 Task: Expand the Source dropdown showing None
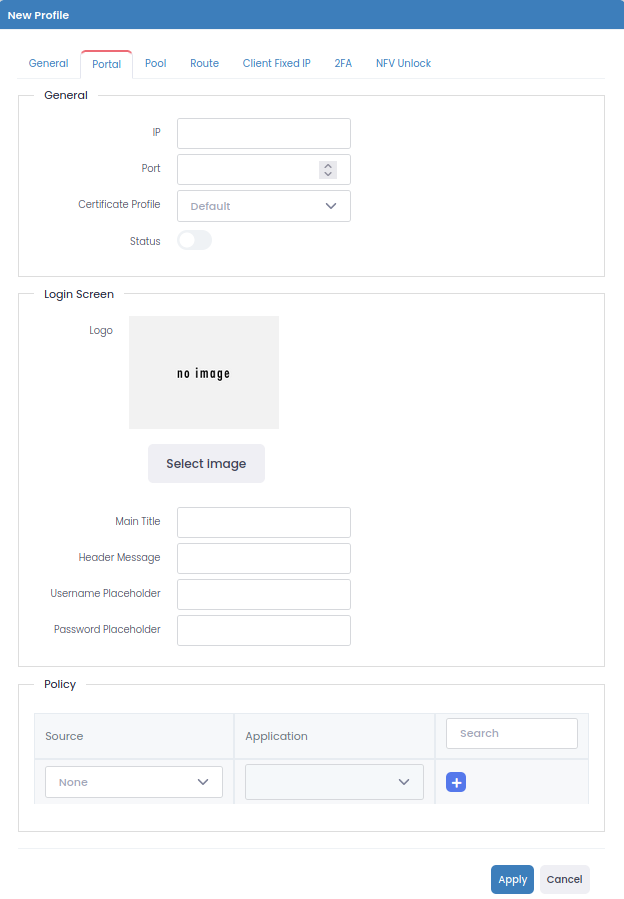pyautogui.click(x=134, y=782)
